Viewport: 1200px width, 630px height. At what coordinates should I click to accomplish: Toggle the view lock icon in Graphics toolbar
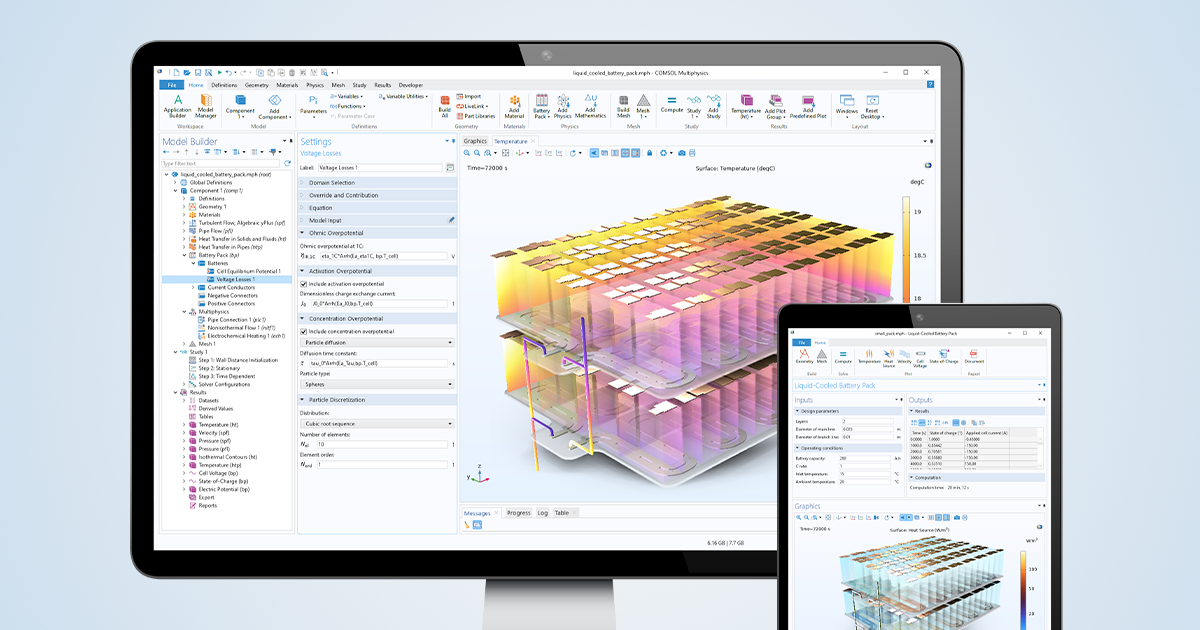650,153
